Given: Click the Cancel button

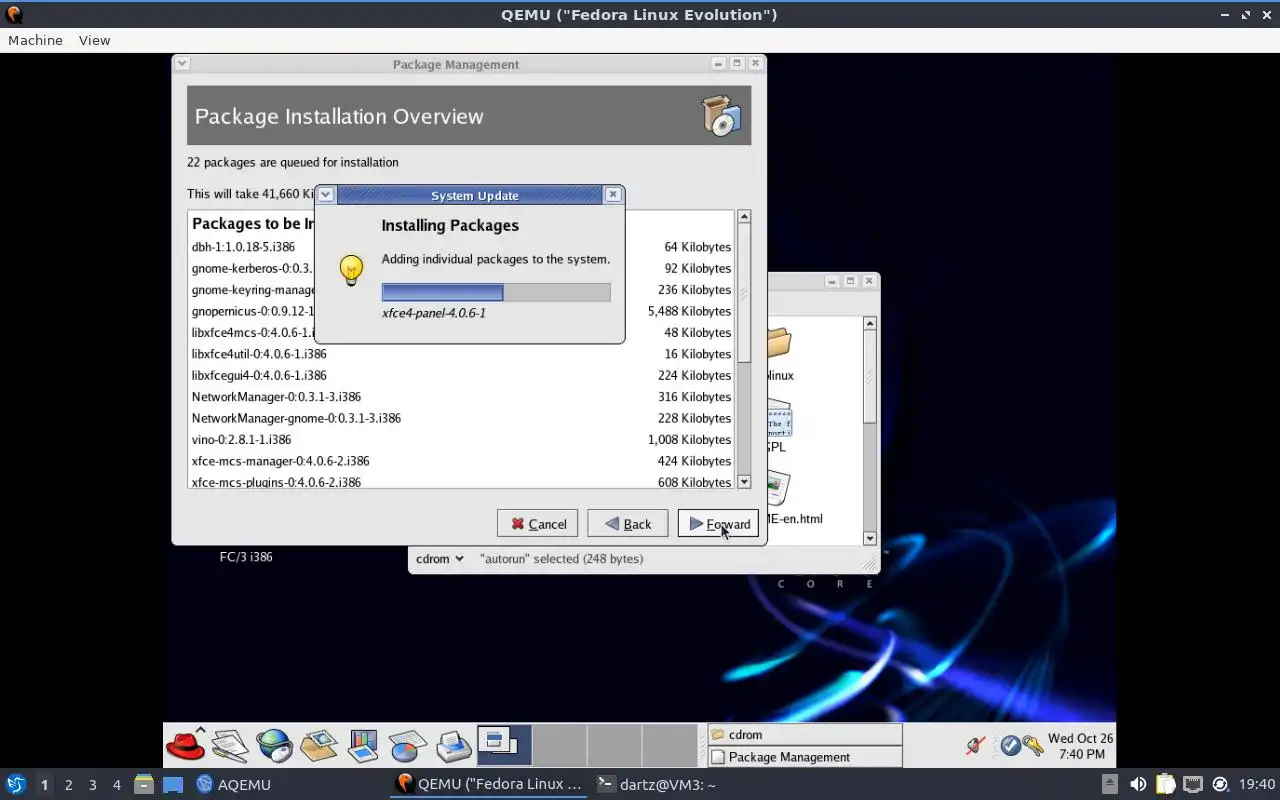Looking at the screenshot, I should click(538, 523).
